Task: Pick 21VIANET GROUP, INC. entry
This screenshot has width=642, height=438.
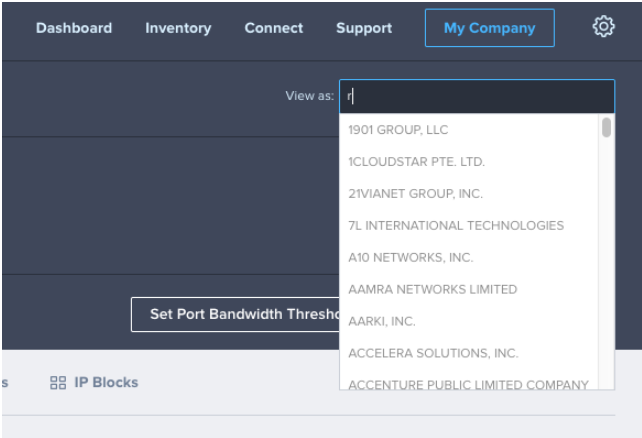Action: (x=469, y=194)
